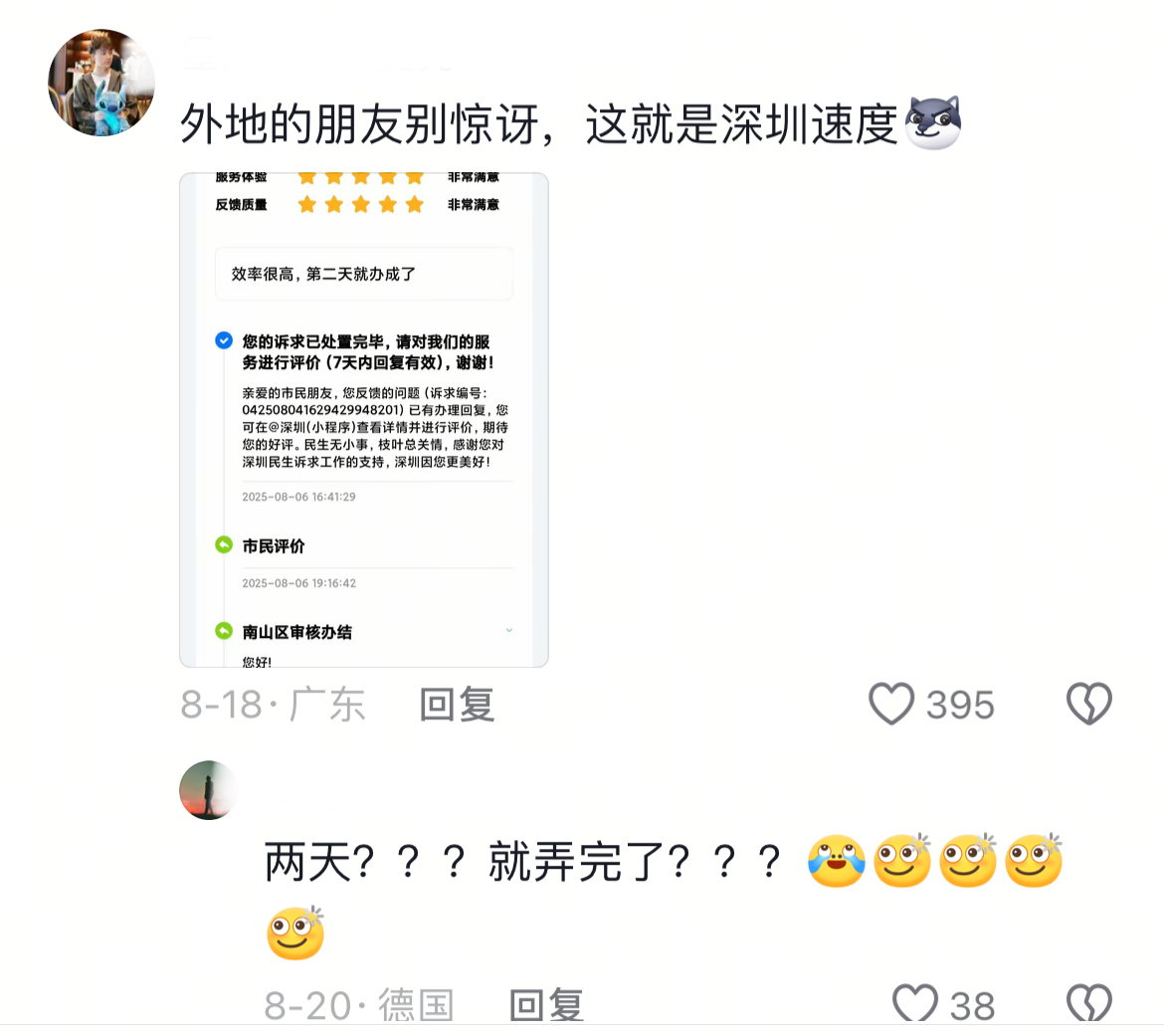
Task: Open the 您的诉求已处置完毕 notice entry
Action: 368,352
